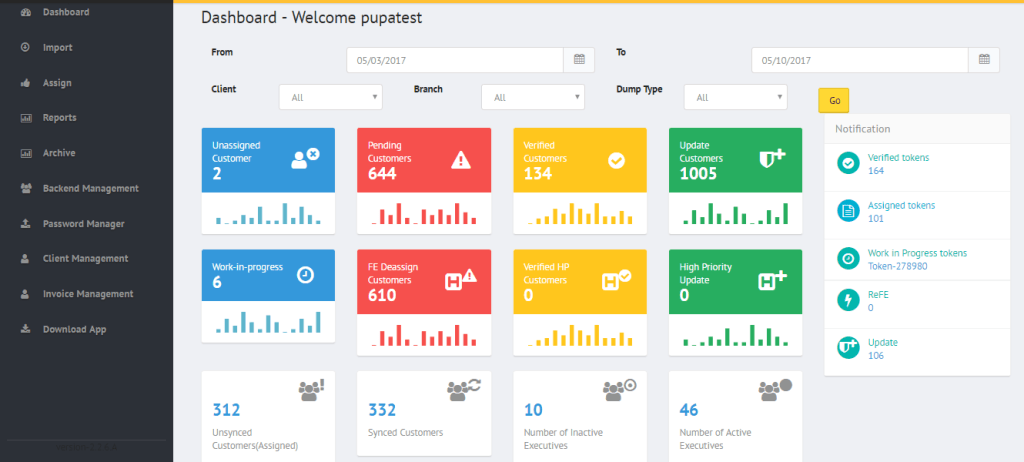The width and height of the screenshot is (1024, 462).
Task: Click the Download App download icon
Action: tap(25, 329)
